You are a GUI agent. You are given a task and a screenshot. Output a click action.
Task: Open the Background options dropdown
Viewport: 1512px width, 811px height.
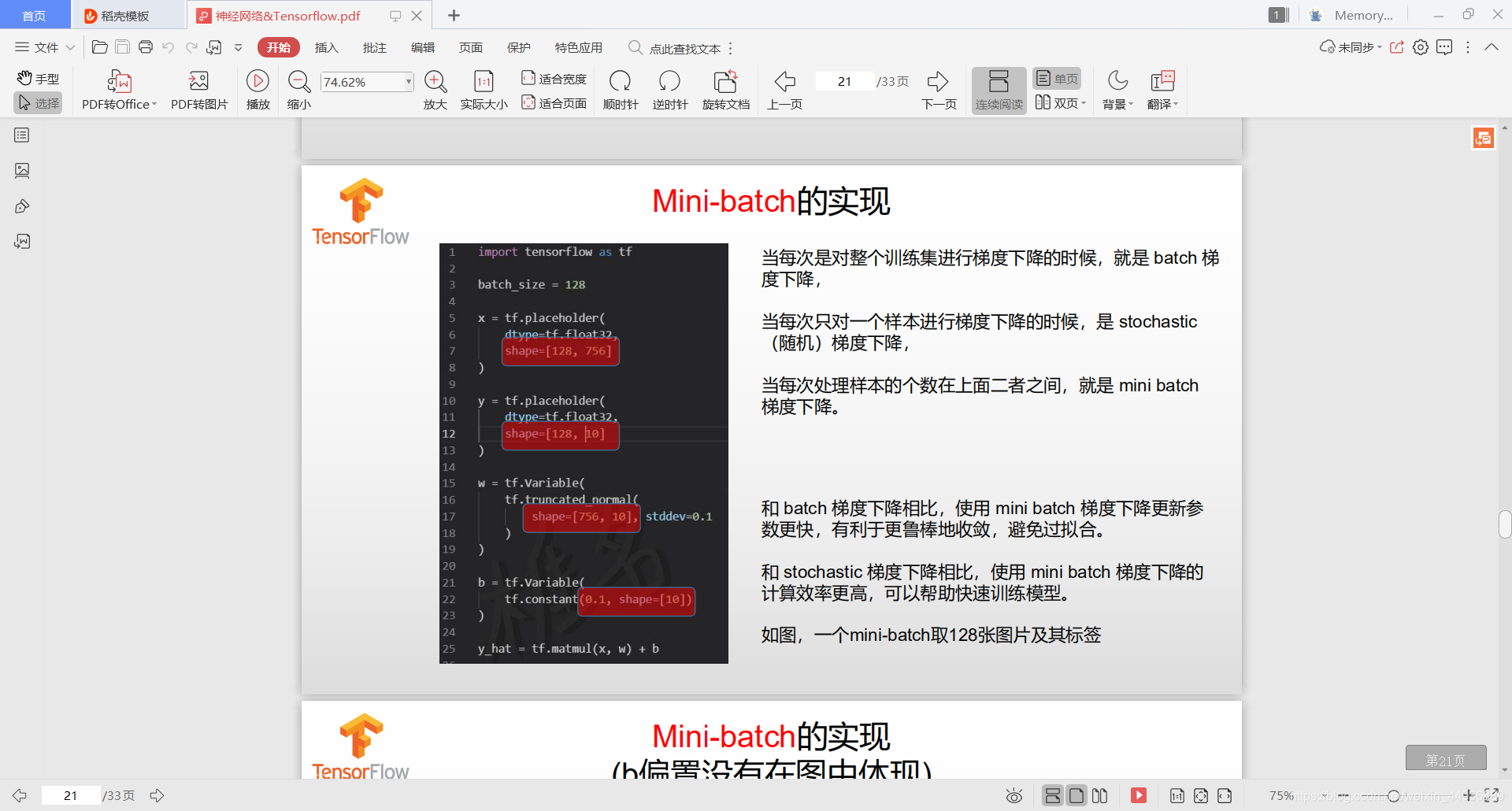click(x=1117, y=90)
